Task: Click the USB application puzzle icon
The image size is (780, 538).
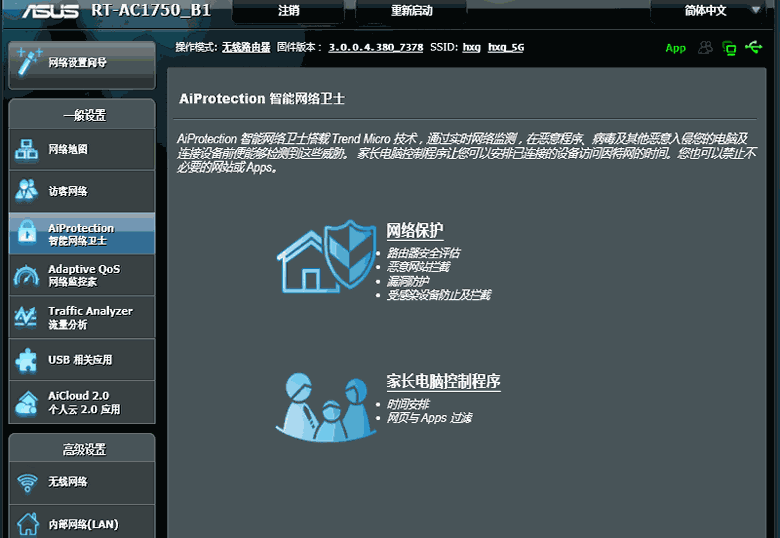Action: coord(26,360)
